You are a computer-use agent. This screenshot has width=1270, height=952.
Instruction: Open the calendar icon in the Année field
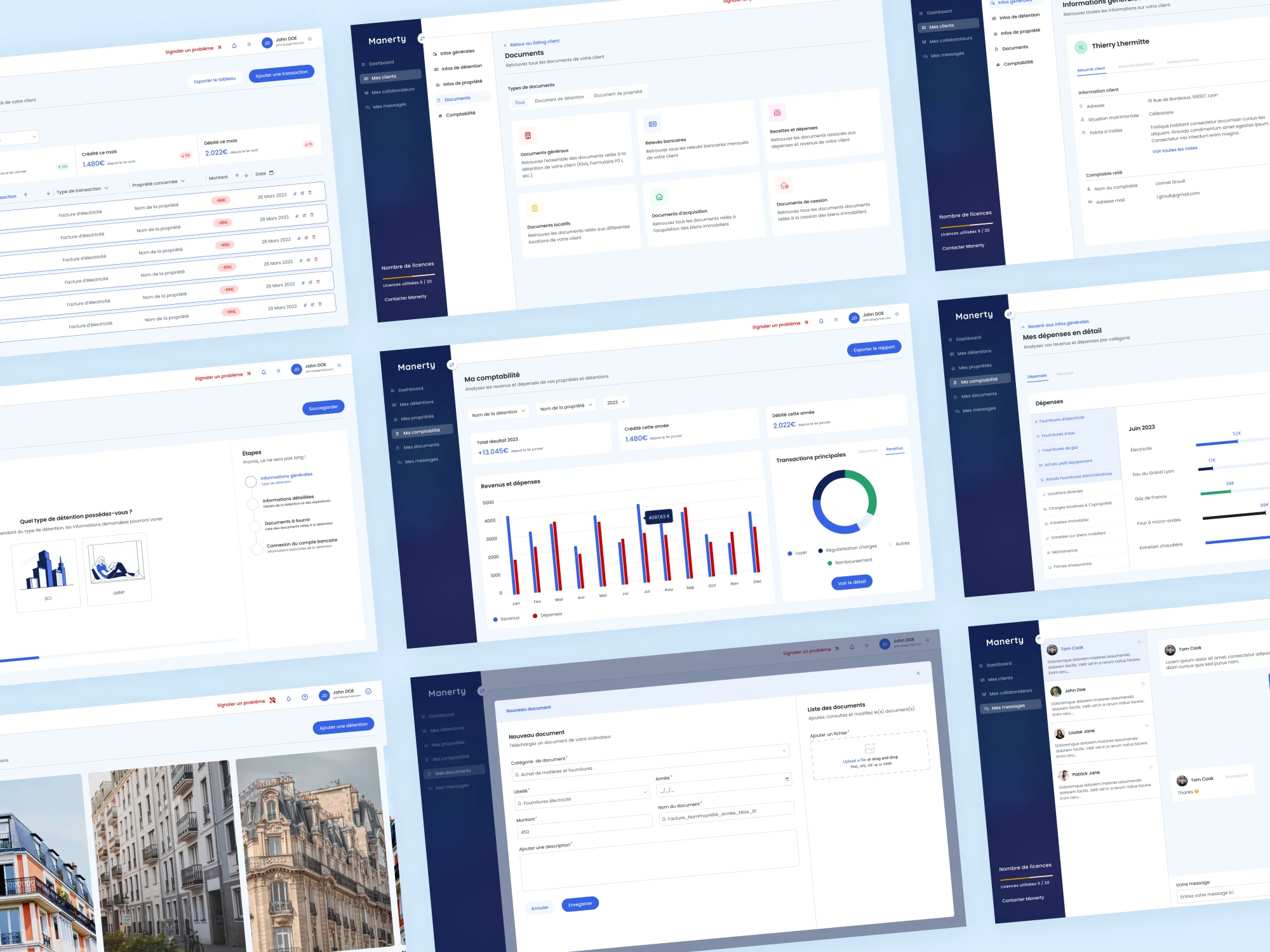787,779
